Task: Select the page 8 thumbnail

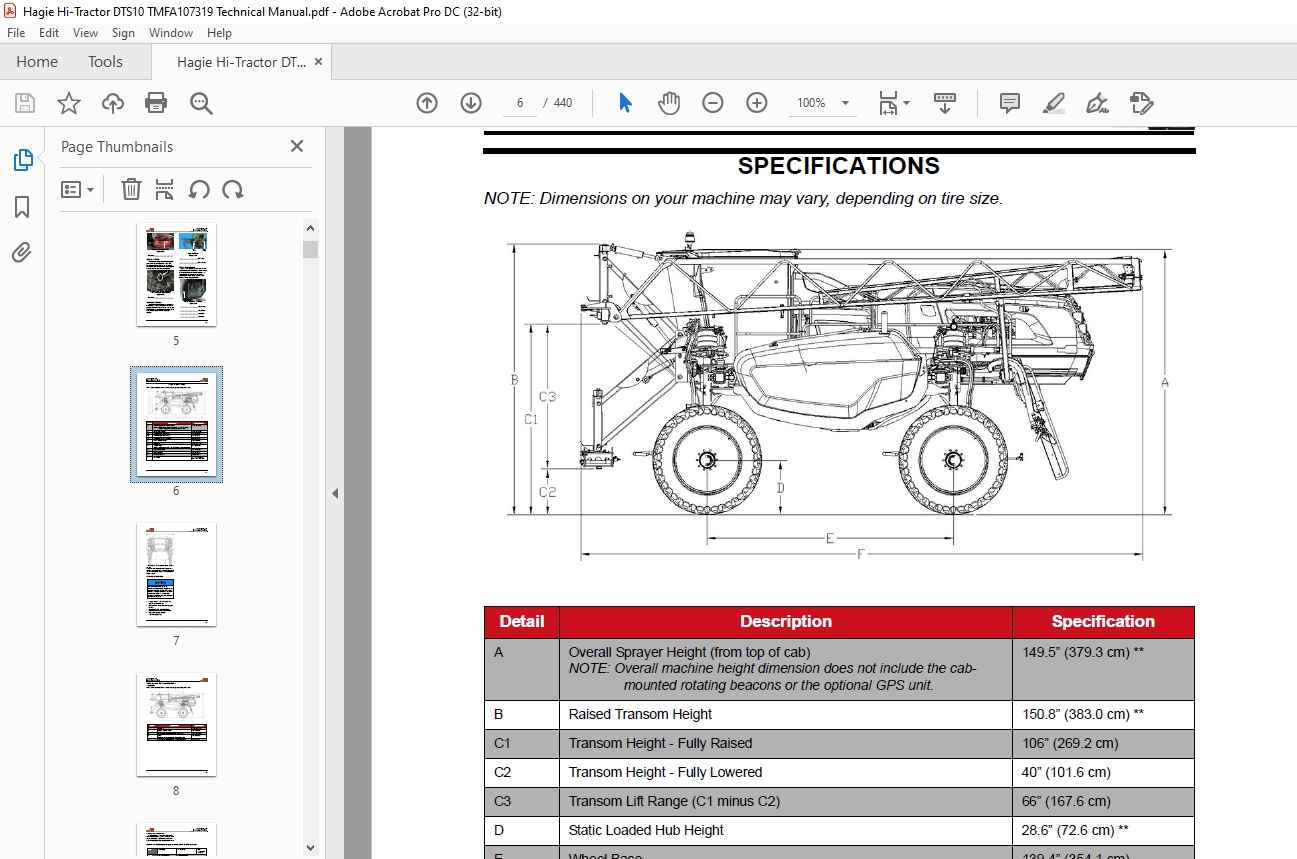Action: (x=176, y=724)
